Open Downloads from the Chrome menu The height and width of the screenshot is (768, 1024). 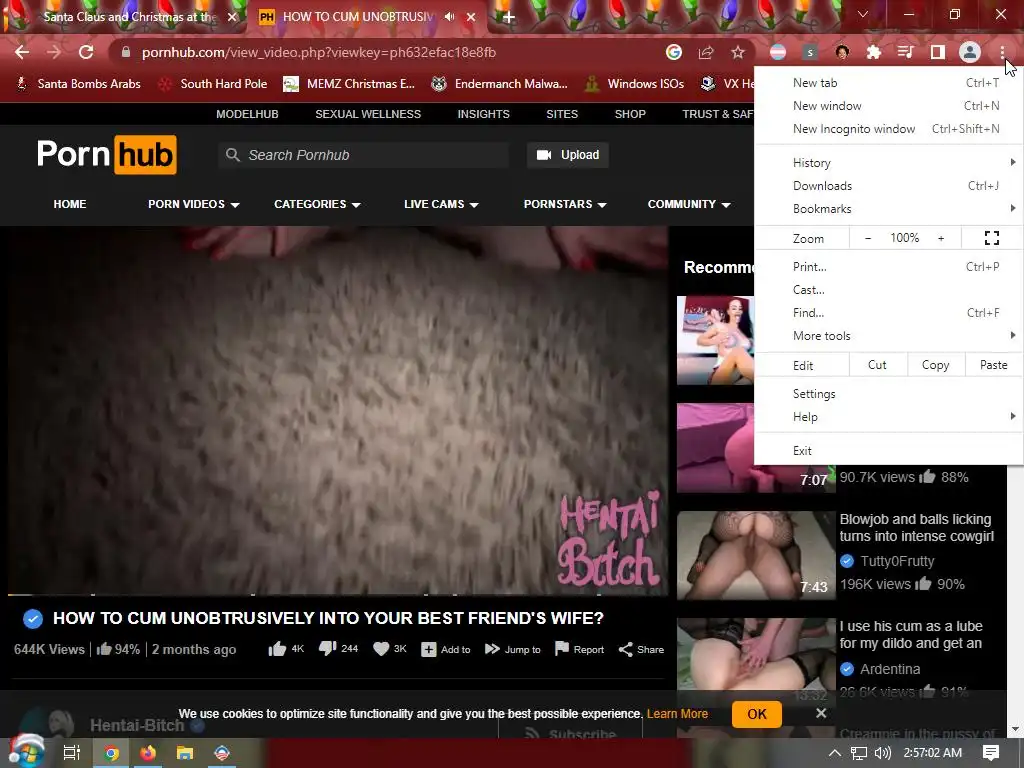coord(888,185)
